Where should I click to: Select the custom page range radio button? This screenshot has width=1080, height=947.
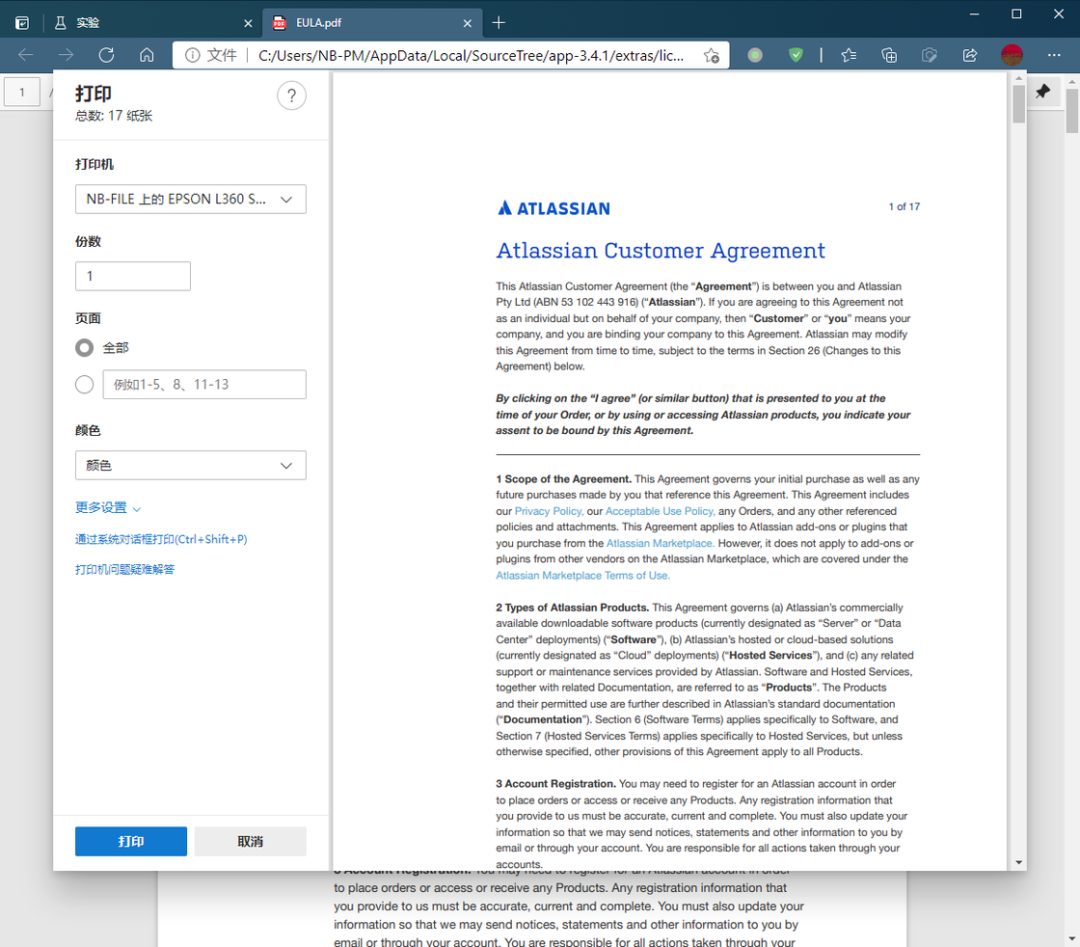tap(84, 384)
